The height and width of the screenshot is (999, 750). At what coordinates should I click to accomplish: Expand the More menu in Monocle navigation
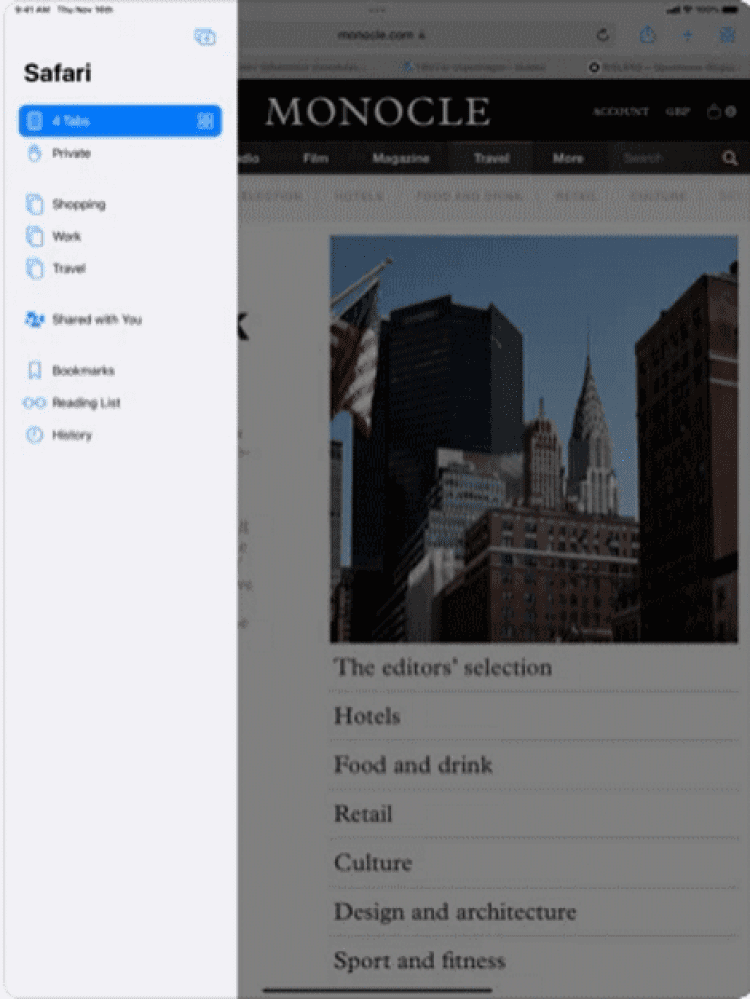tap(568, 158)
